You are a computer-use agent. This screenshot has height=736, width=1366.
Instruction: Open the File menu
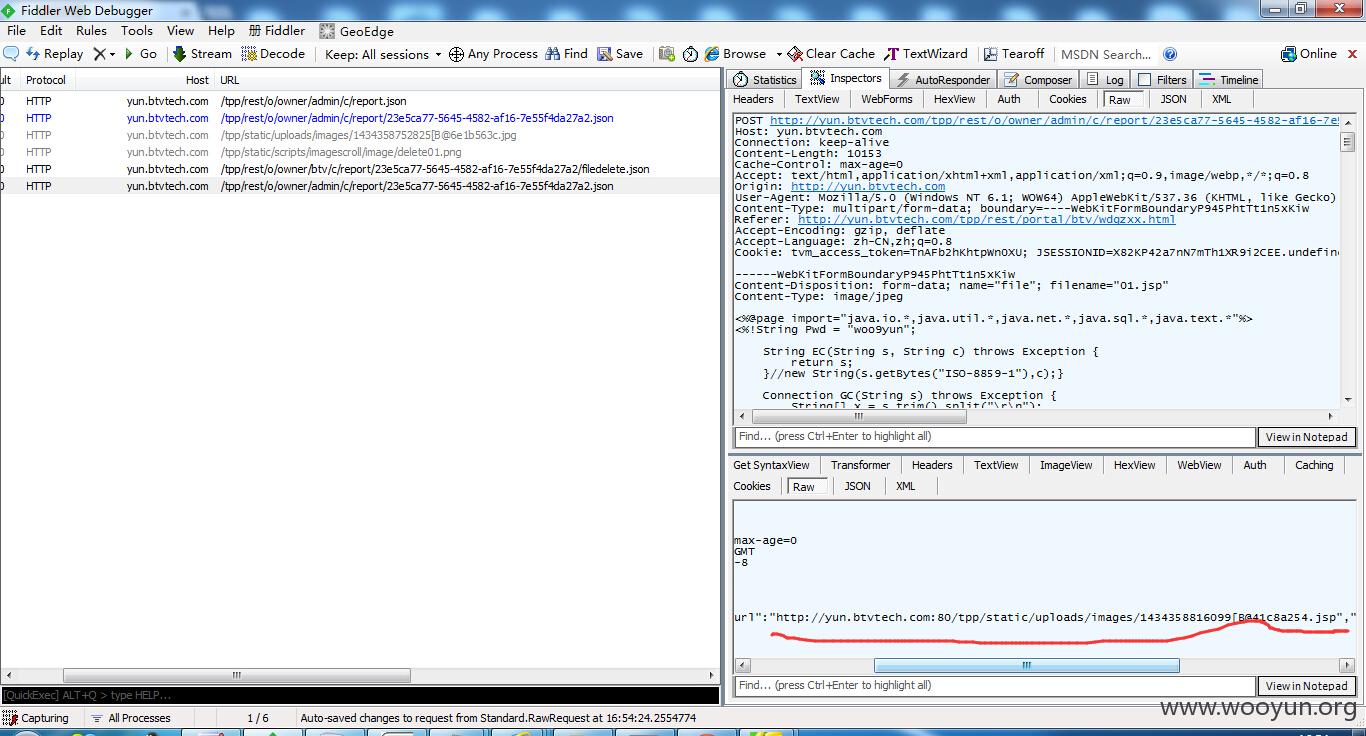point(16,31)
